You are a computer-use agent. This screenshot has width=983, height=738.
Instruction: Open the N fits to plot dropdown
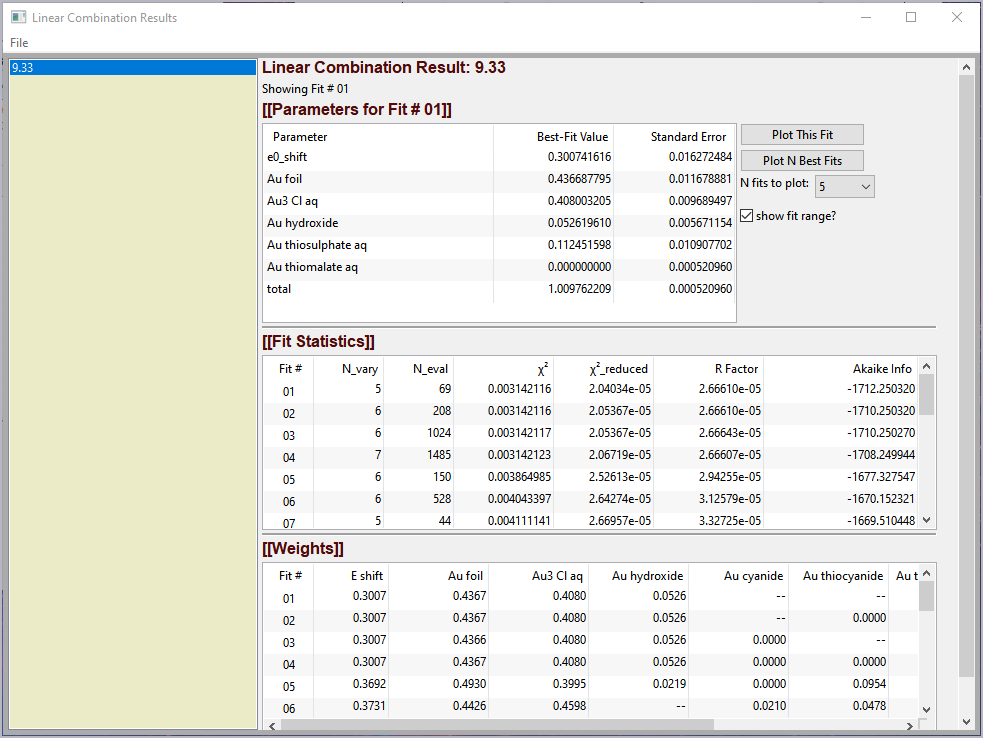(845, 186)
